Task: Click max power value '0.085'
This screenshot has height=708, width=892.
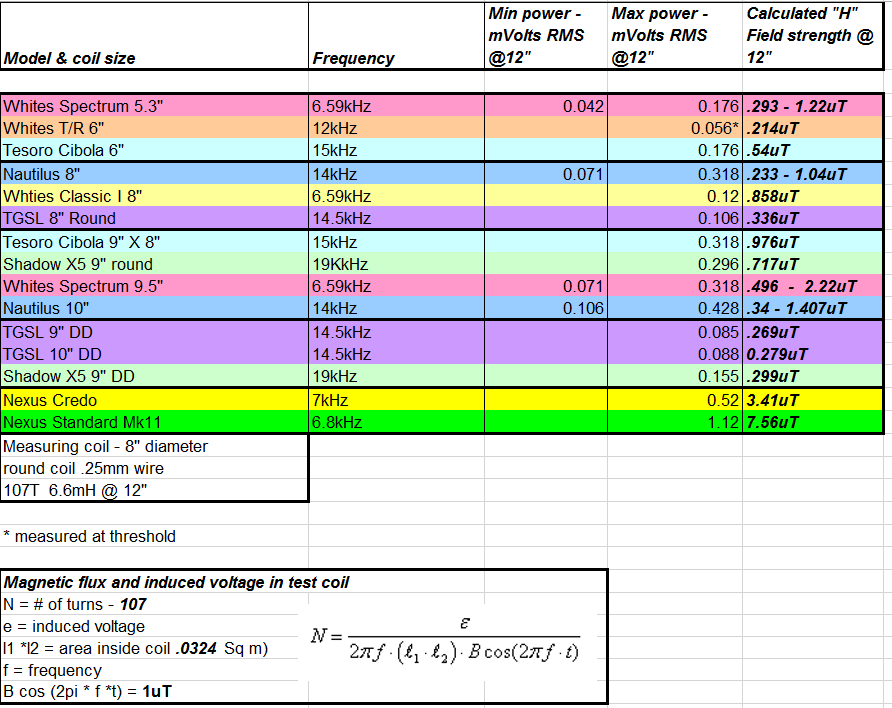Action: click(675, 332)
